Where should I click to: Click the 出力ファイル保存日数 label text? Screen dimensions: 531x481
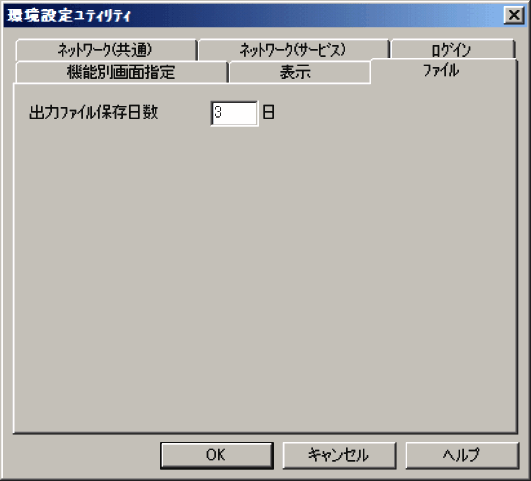tap(93, 112)
